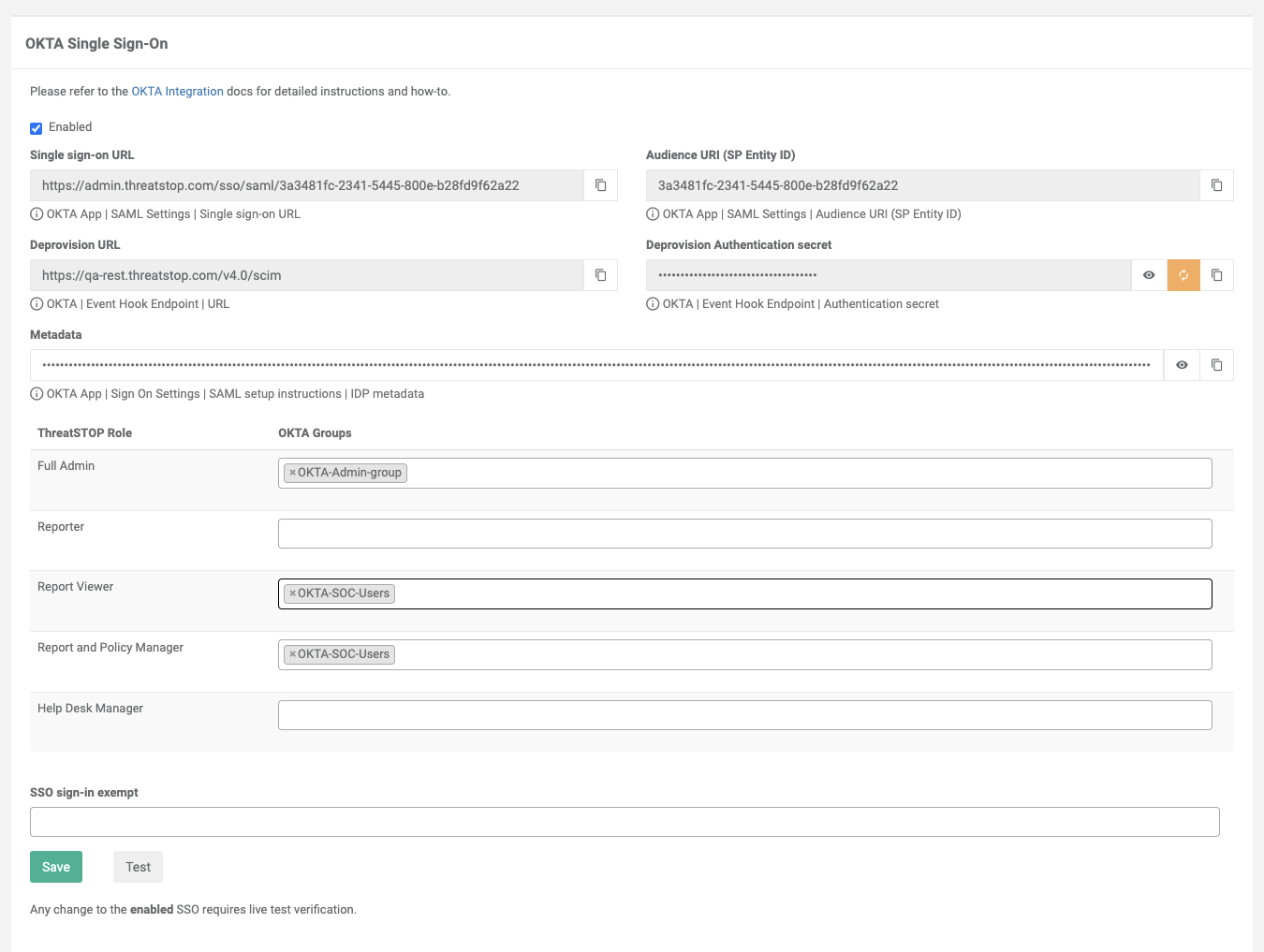Remove OKTA-SOC-Users from Report Viewer
This screenshot has width=1264, height=952.
click(292, 593)
